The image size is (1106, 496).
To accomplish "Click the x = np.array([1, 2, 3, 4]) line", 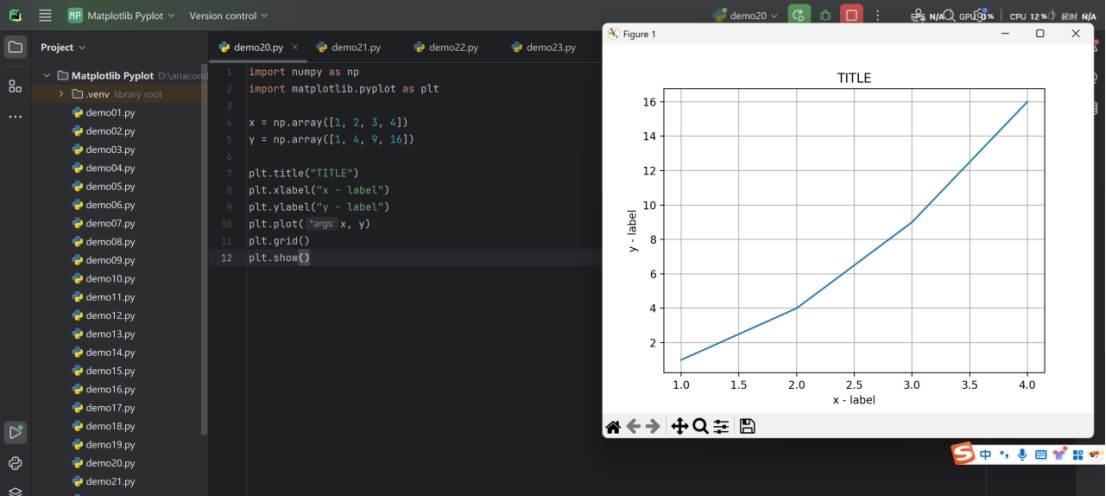I will point(328,123).
